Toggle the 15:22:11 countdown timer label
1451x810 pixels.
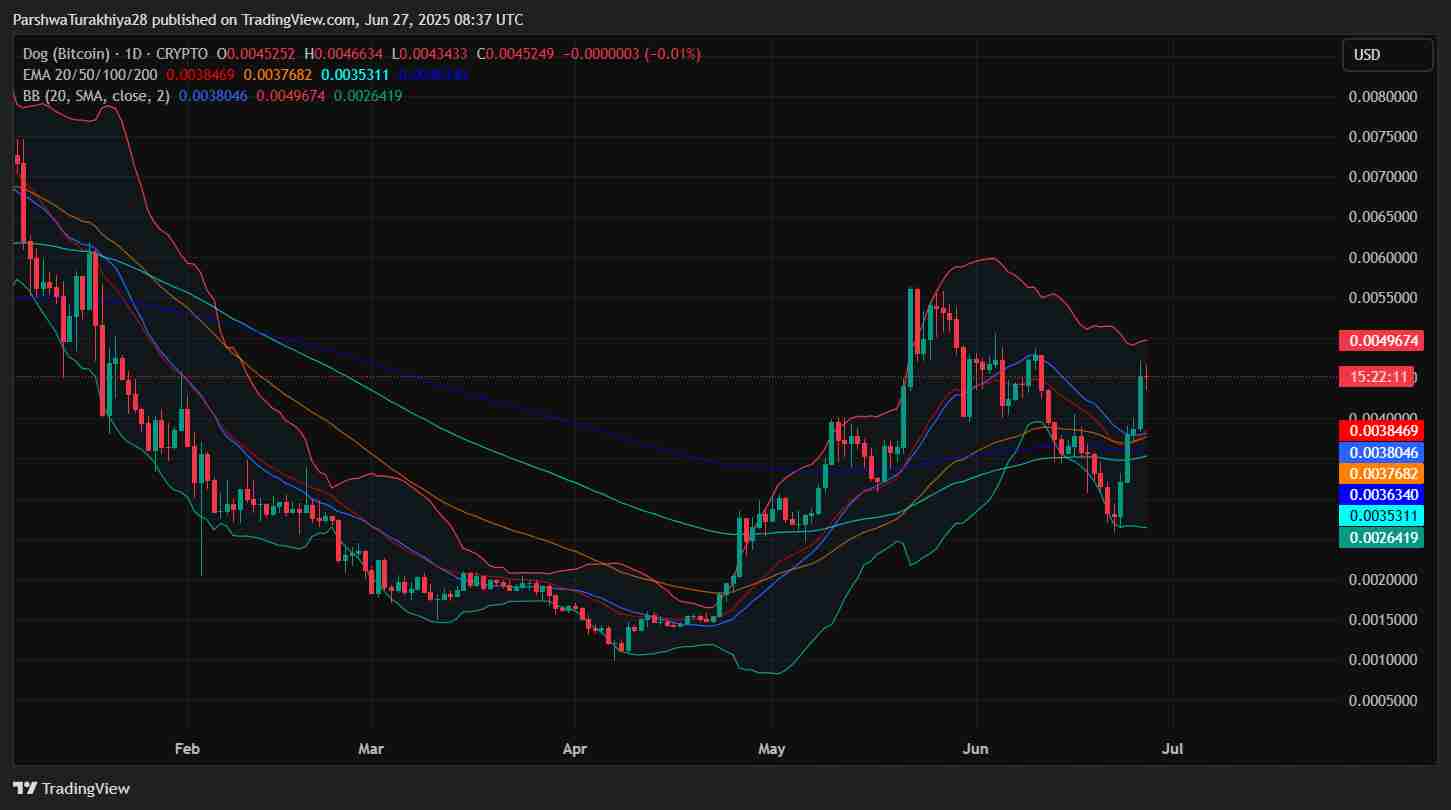pyautogui.click(x=1379, y=376)
